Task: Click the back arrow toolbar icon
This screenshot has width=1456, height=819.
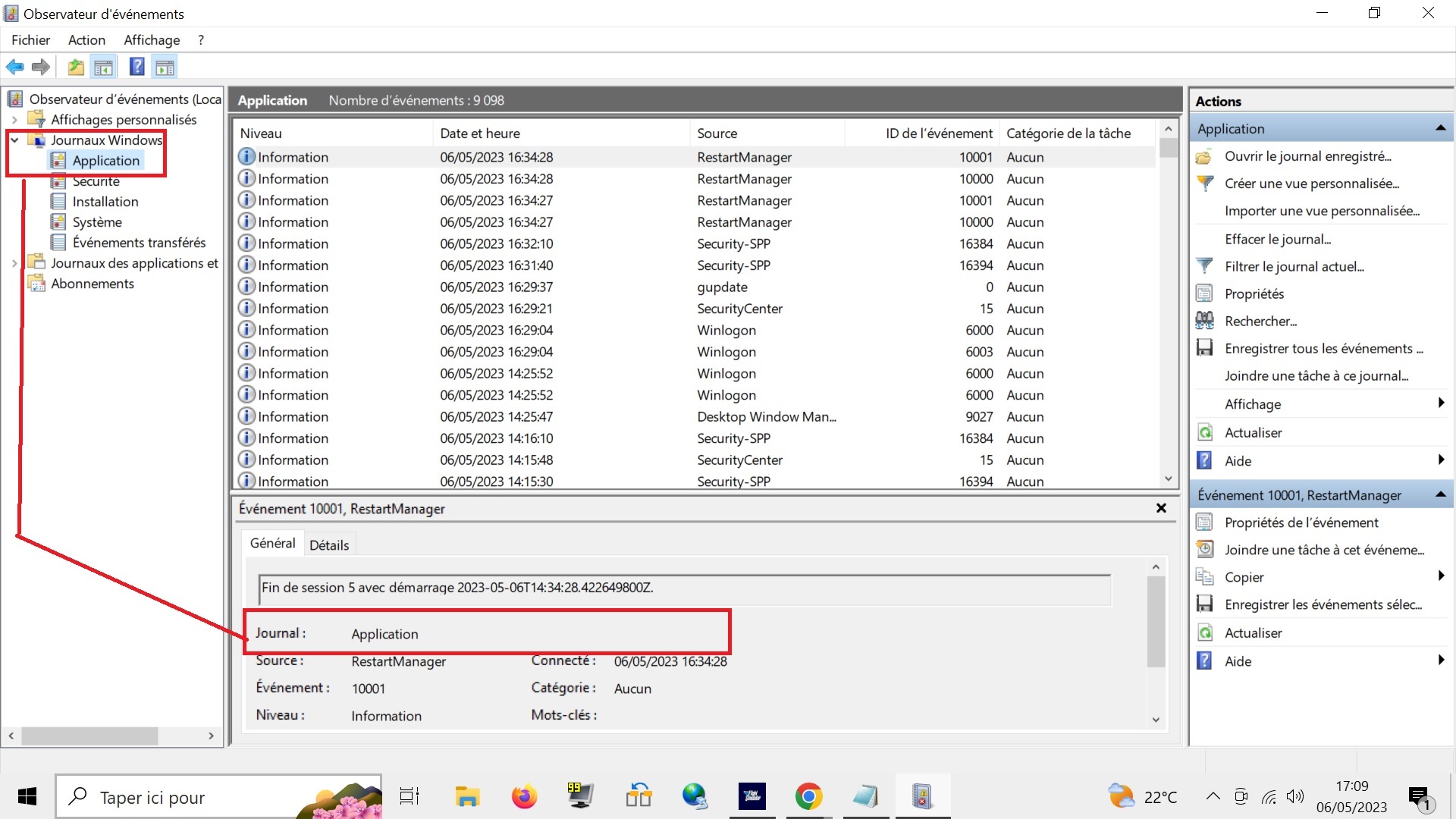Action: point(14,67)
